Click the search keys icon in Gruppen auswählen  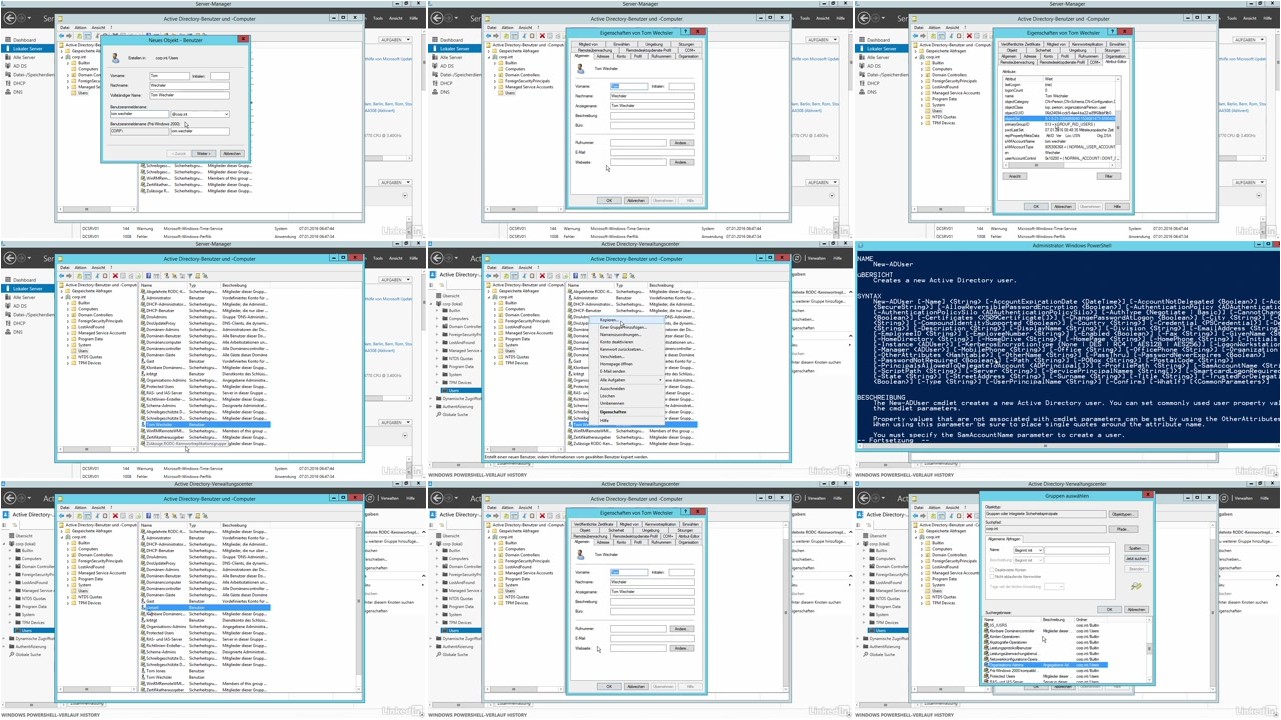point(1136,586)
